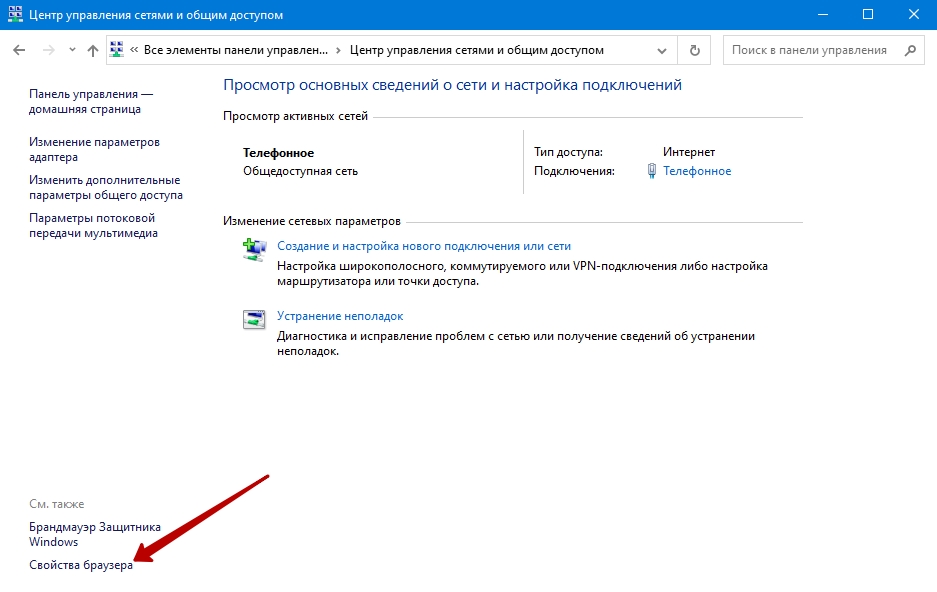This screenshot has height=592, width=937.
Task: Click the phone icon beside the Телефонное connection
Action: (651, 171)
